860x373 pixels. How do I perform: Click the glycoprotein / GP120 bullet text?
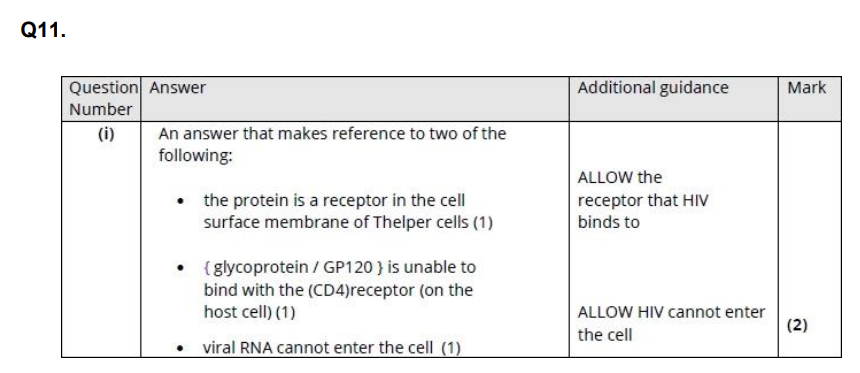coord(340,268)
